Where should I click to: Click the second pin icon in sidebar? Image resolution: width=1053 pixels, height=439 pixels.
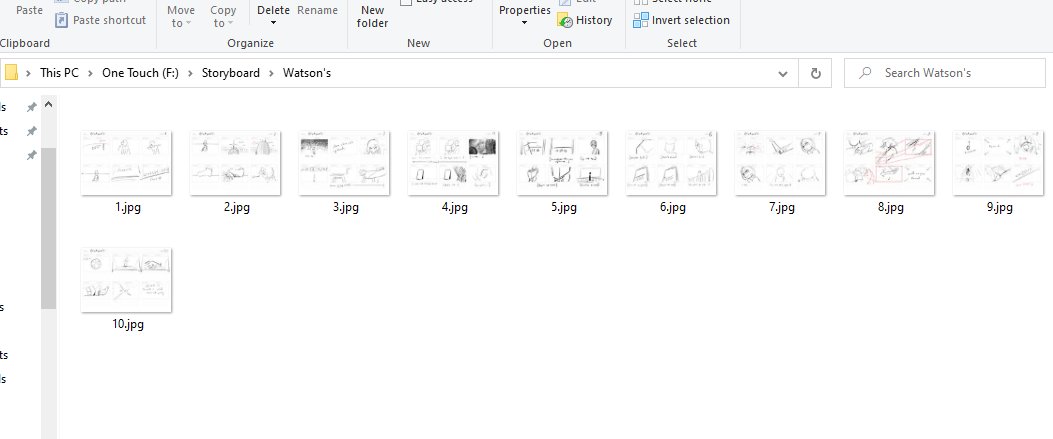31,131
